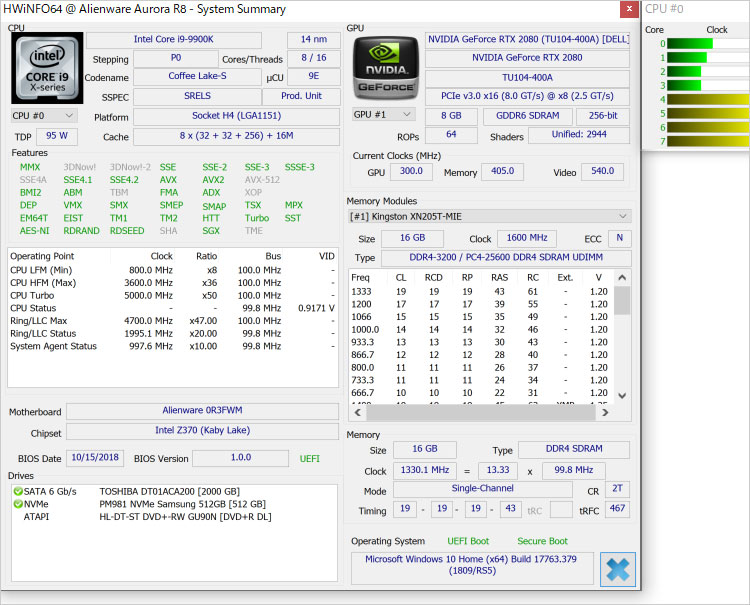Click the Intel Core i9-9900K name field

174,39
